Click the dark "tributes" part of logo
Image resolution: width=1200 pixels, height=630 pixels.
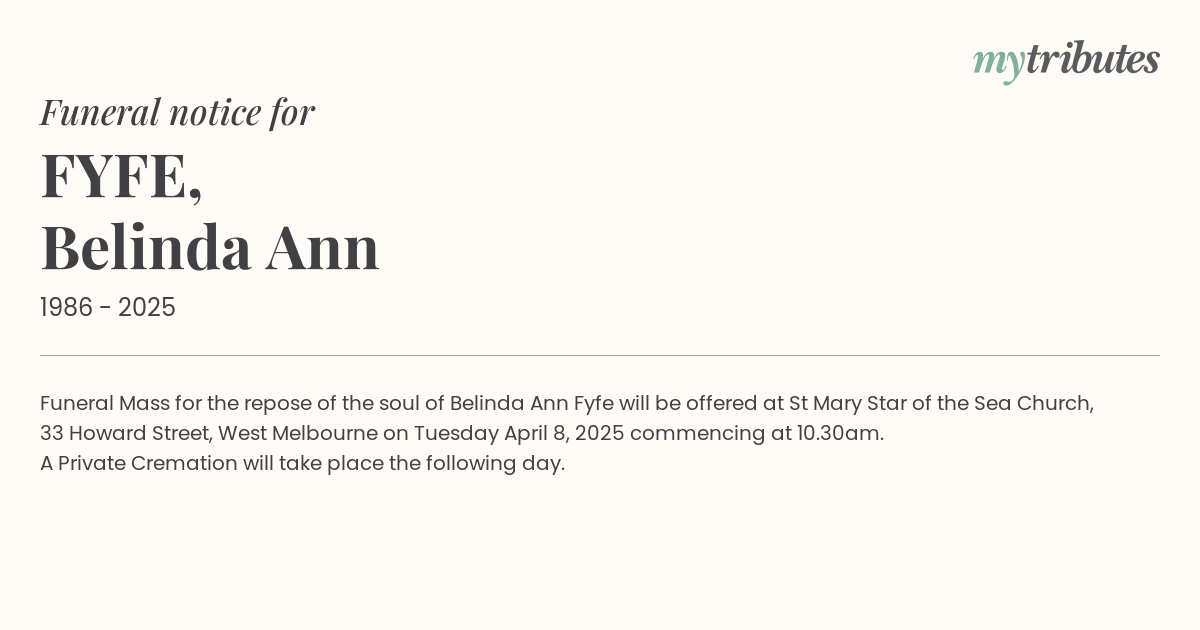tap(1093, 59)
